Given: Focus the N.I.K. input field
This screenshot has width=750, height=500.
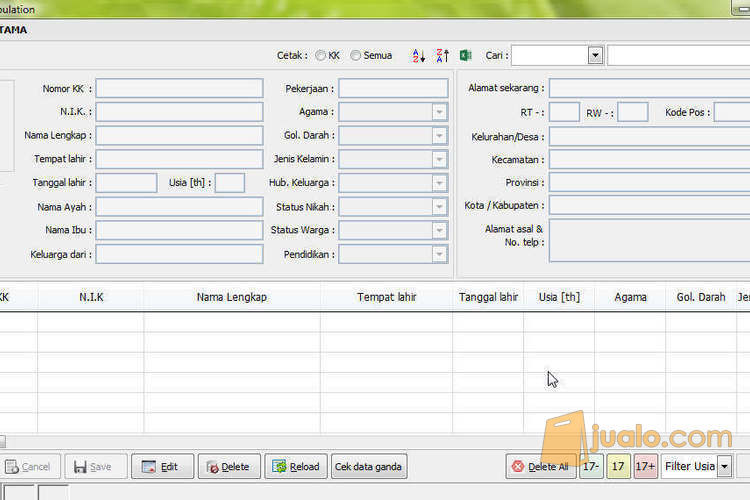Looking at the screenshot, I should pyautogui.click(x=179, y=112).
